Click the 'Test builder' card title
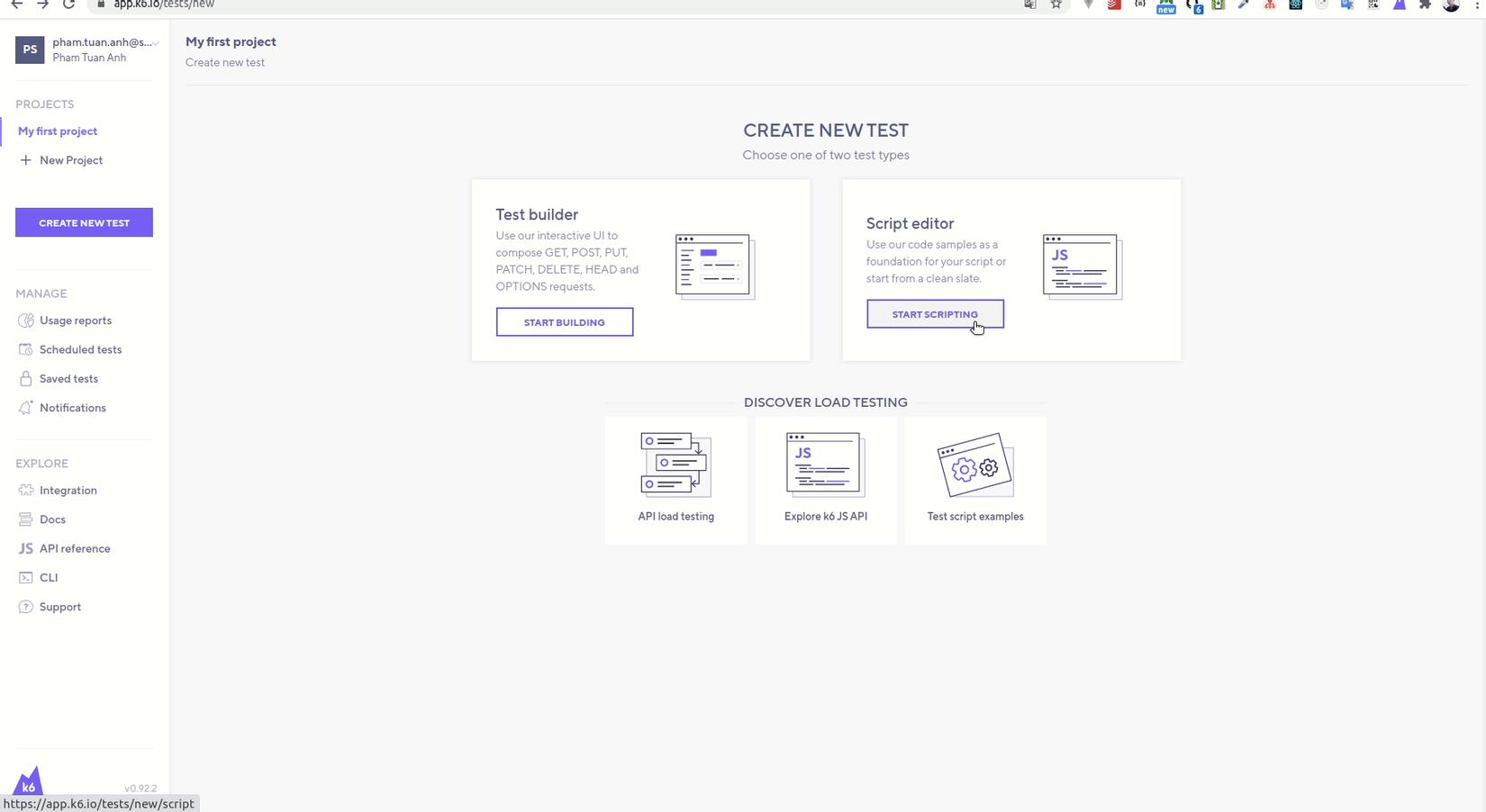1486x812 pixels. (x=537, y=214)
